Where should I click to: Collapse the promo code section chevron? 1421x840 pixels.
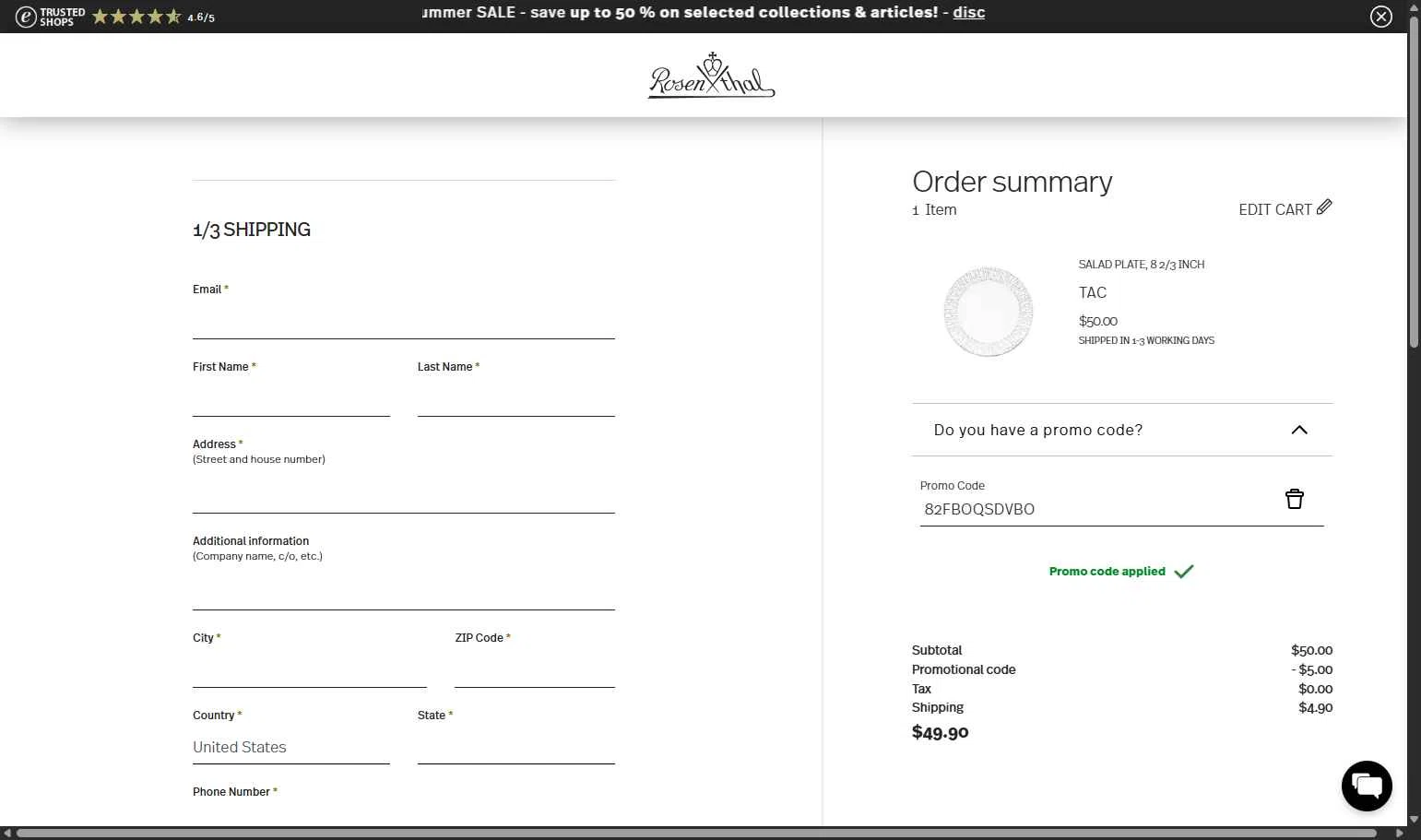(1299, 430)
